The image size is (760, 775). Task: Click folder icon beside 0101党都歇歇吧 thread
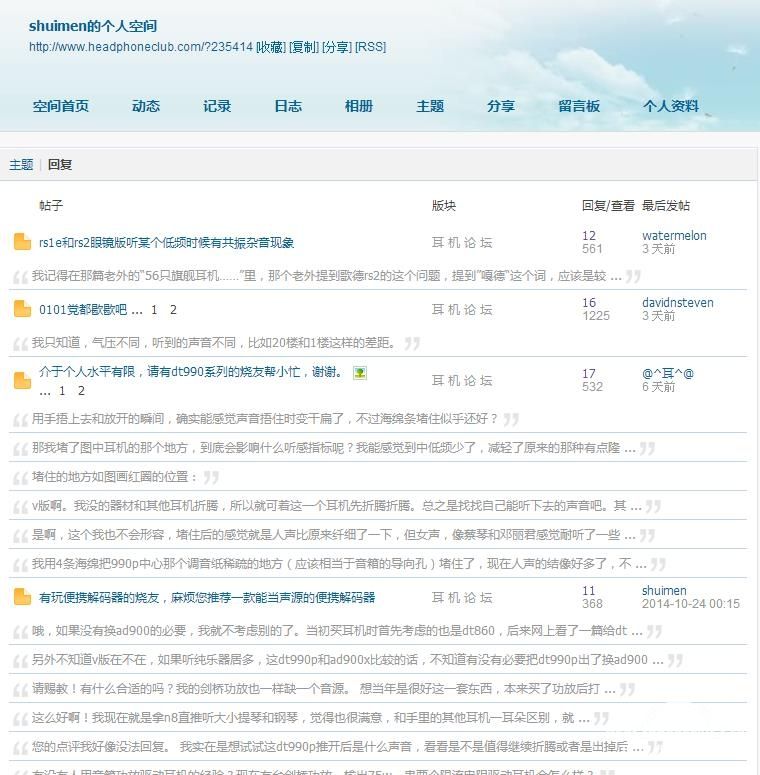[22, 309]
